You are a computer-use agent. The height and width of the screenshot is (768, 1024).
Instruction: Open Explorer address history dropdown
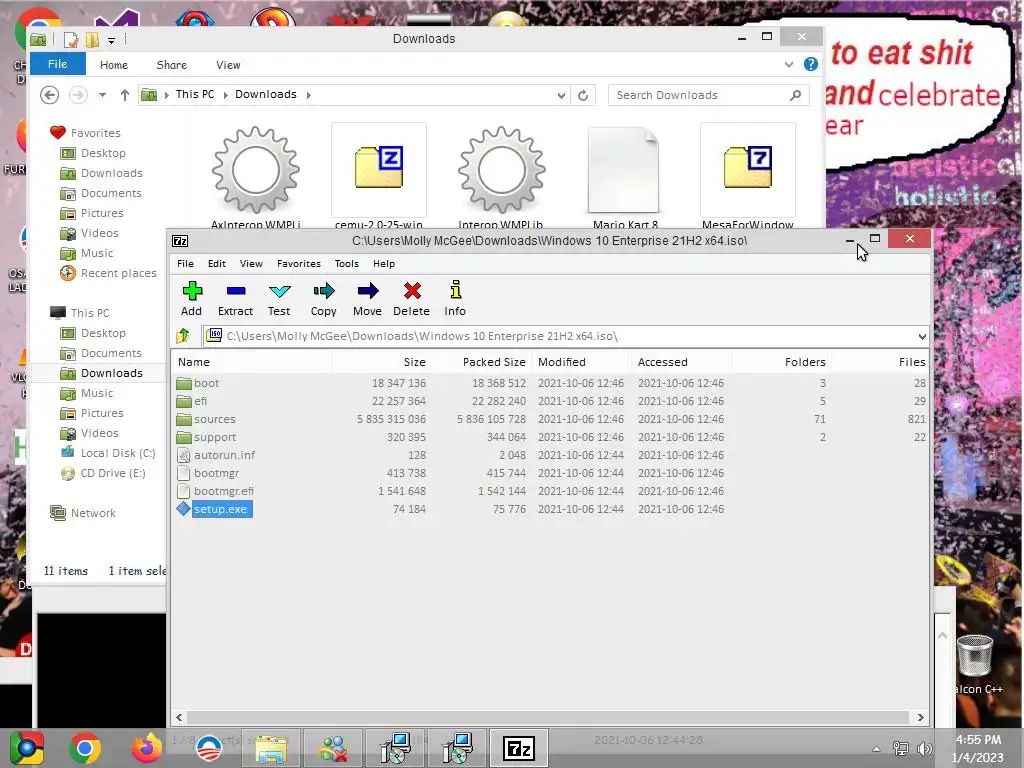(561, 95)
